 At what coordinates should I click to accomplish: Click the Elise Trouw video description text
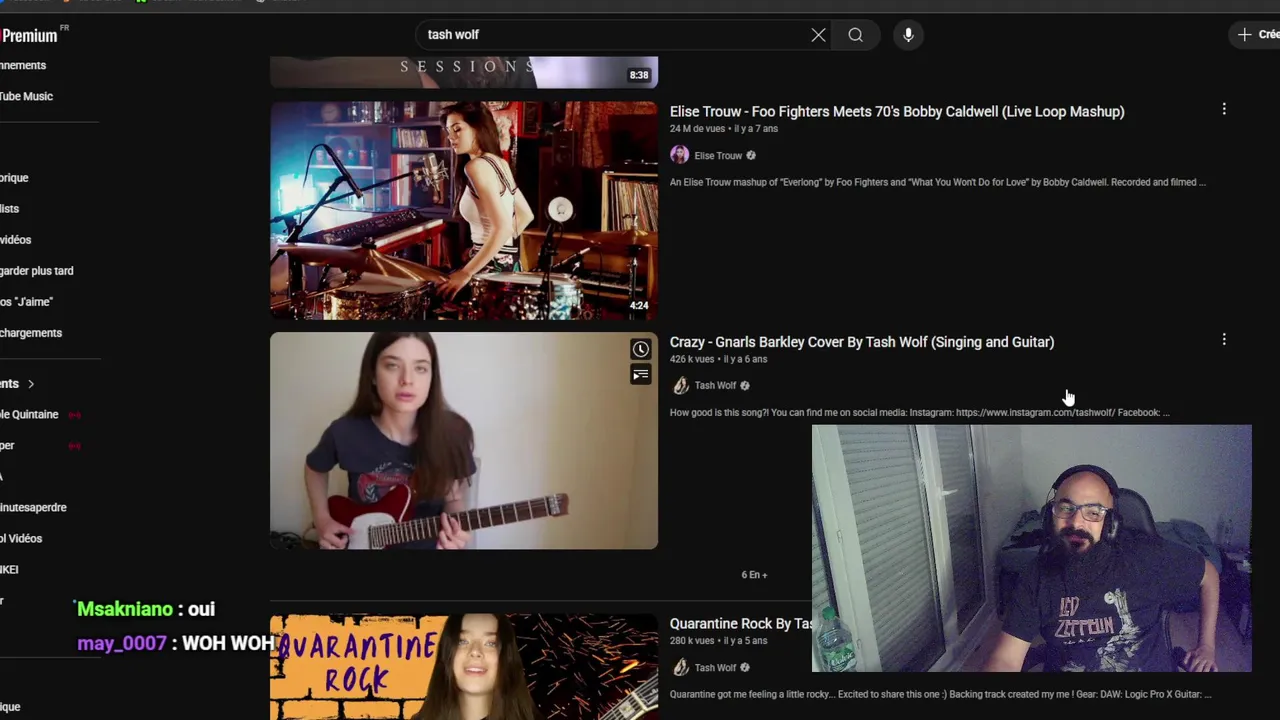click(x=938, y=183)
